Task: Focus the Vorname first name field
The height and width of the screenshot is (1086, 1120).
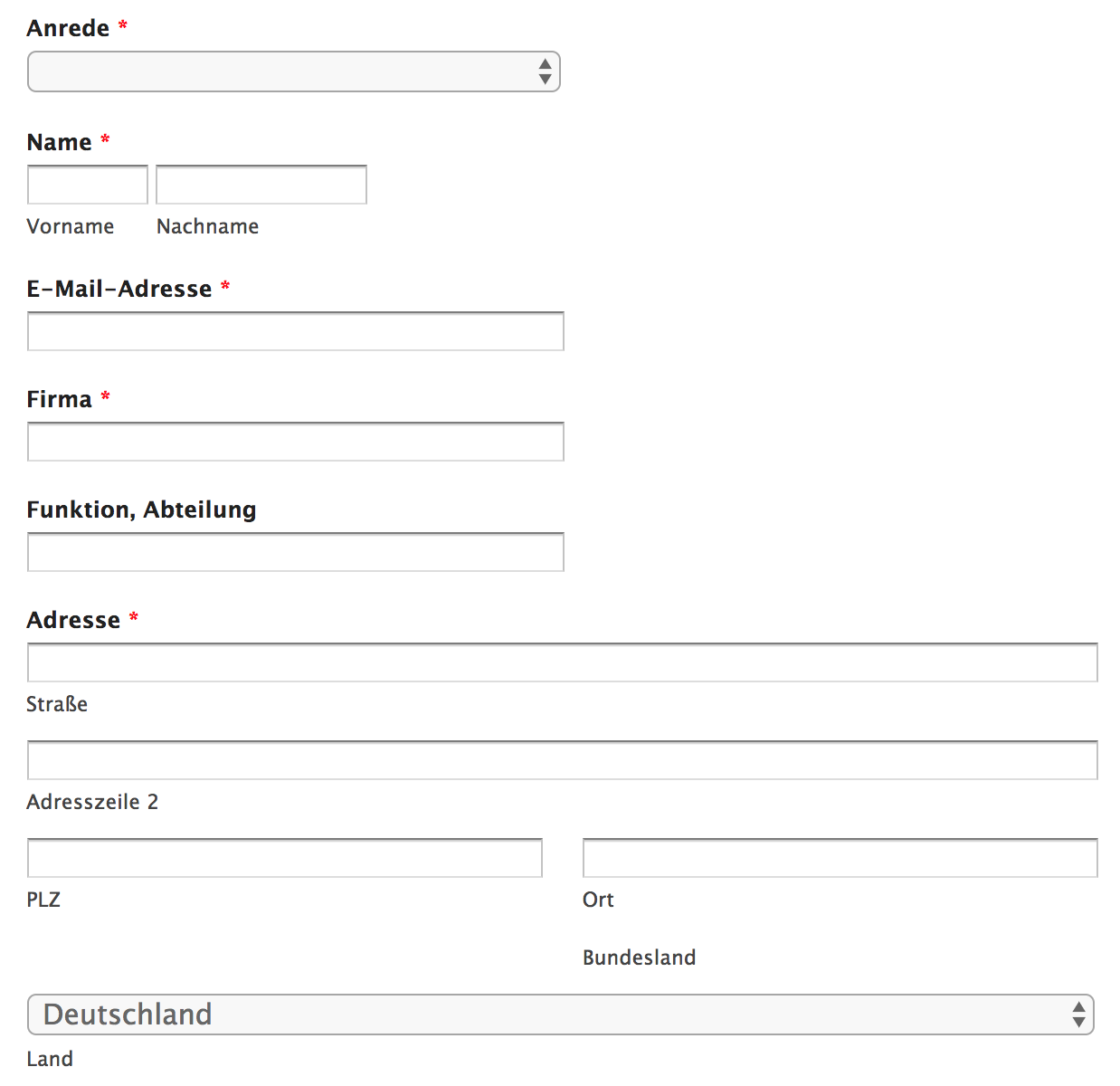Action: coord(88,185)
